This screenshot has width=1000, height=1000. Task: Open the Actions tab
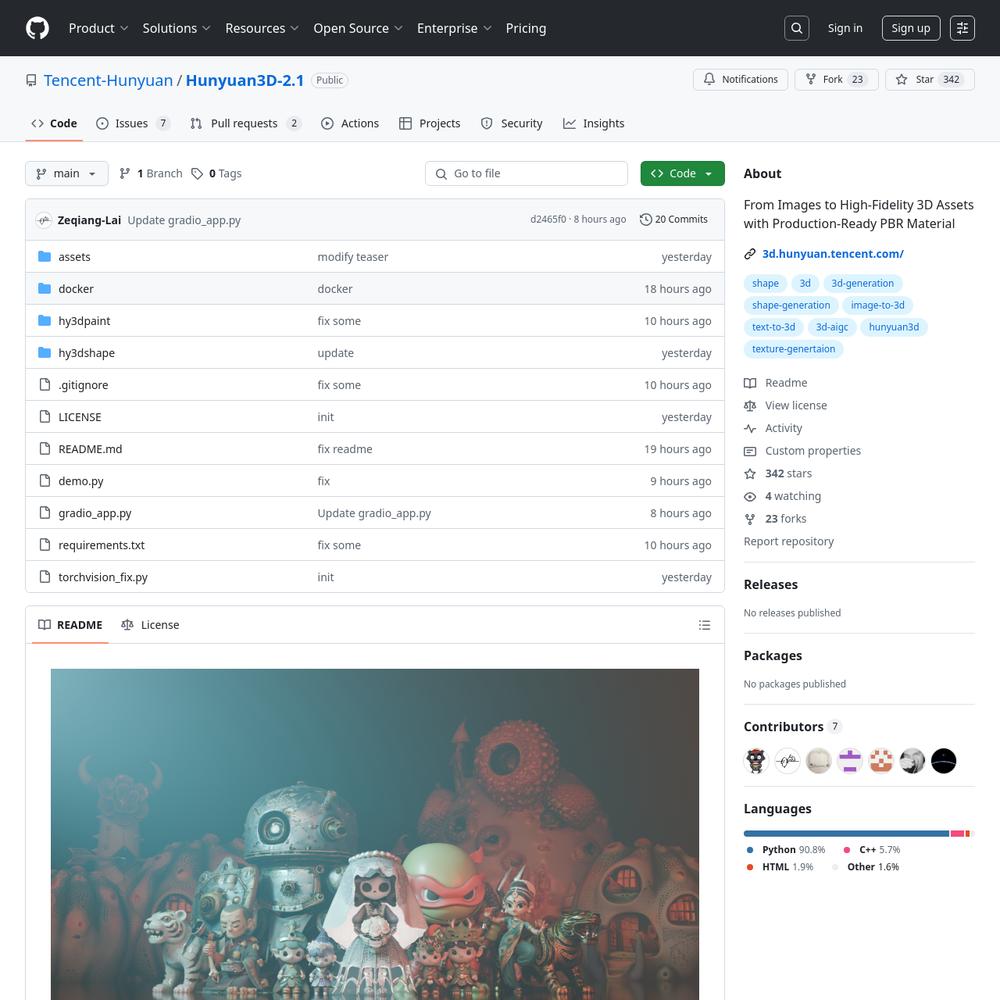(x=349, y=124)
